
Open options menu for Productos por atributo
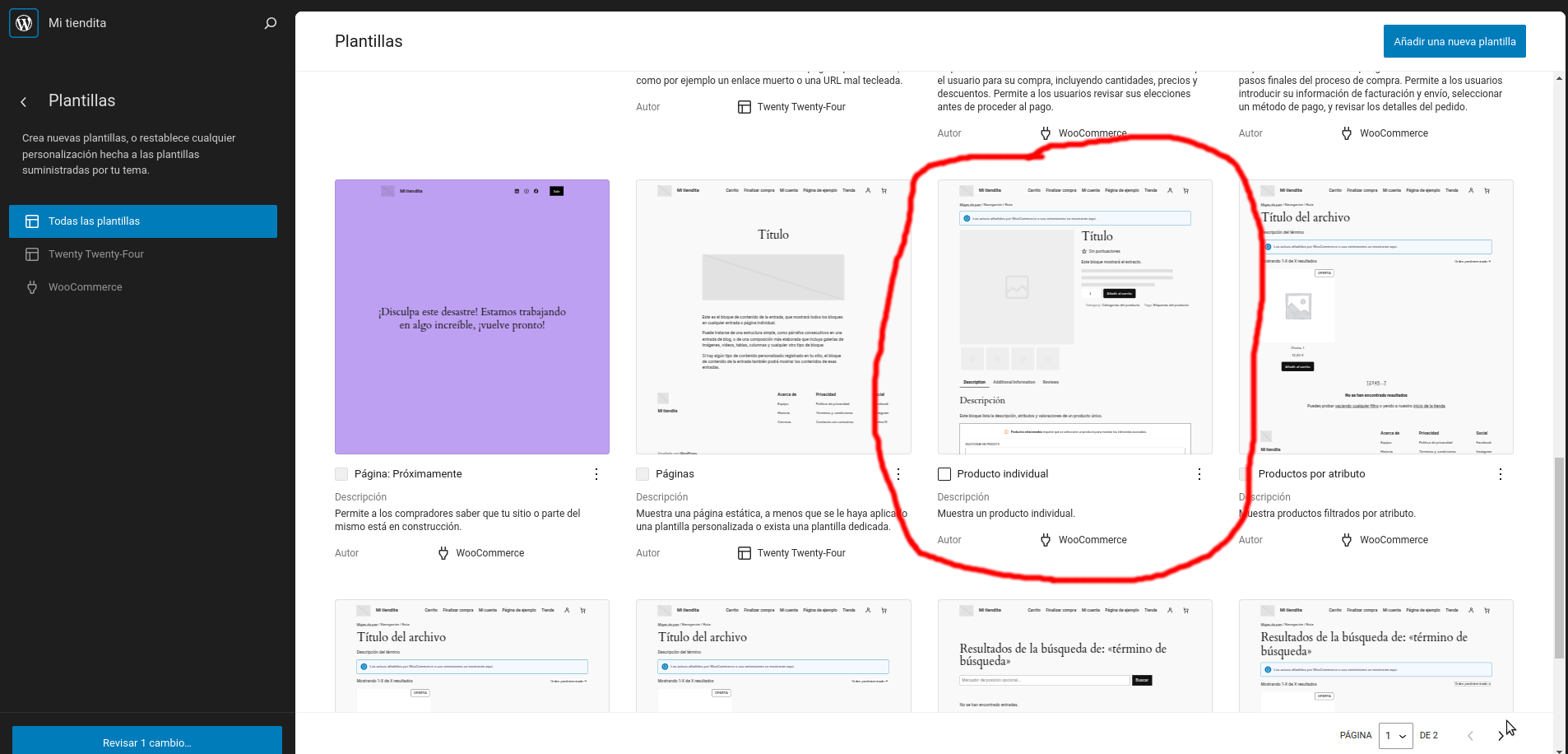[1501, 474]
